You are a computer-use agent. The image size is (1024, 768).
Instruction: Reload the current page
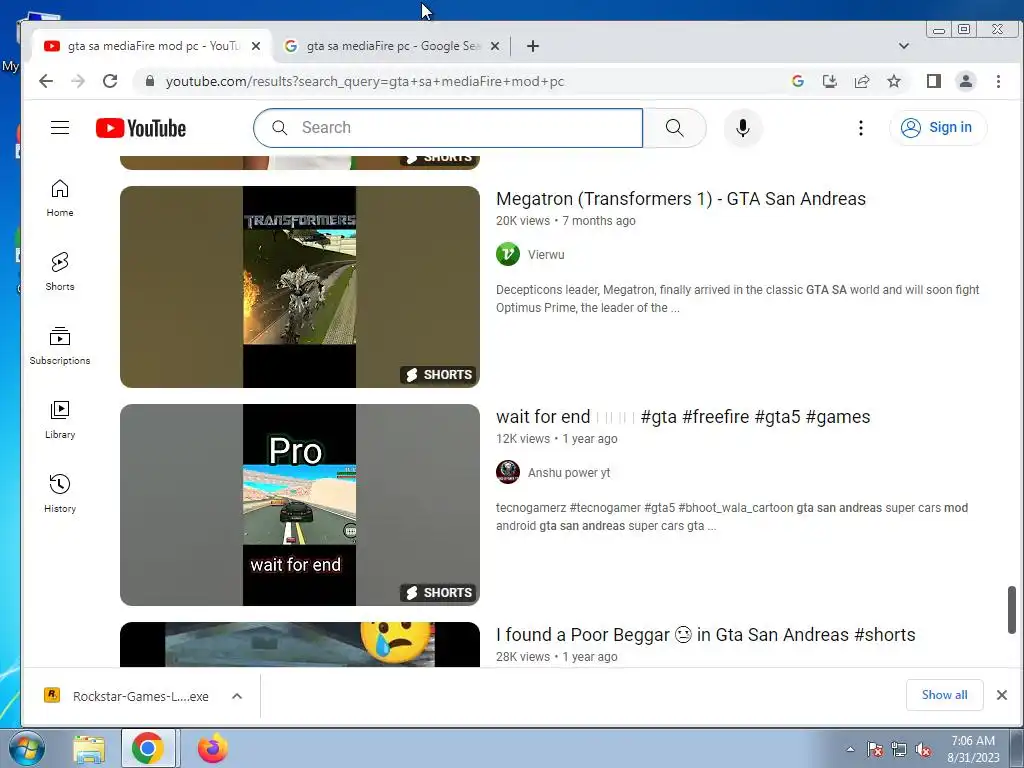click(x=110, y=81)
